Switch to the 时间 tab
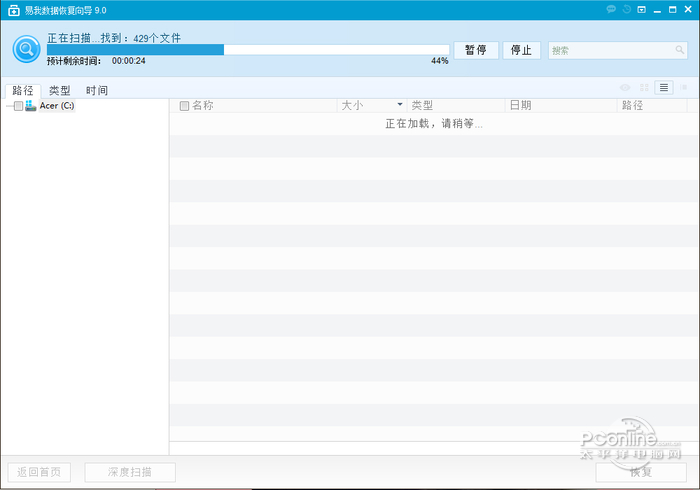 pos(97,91)
